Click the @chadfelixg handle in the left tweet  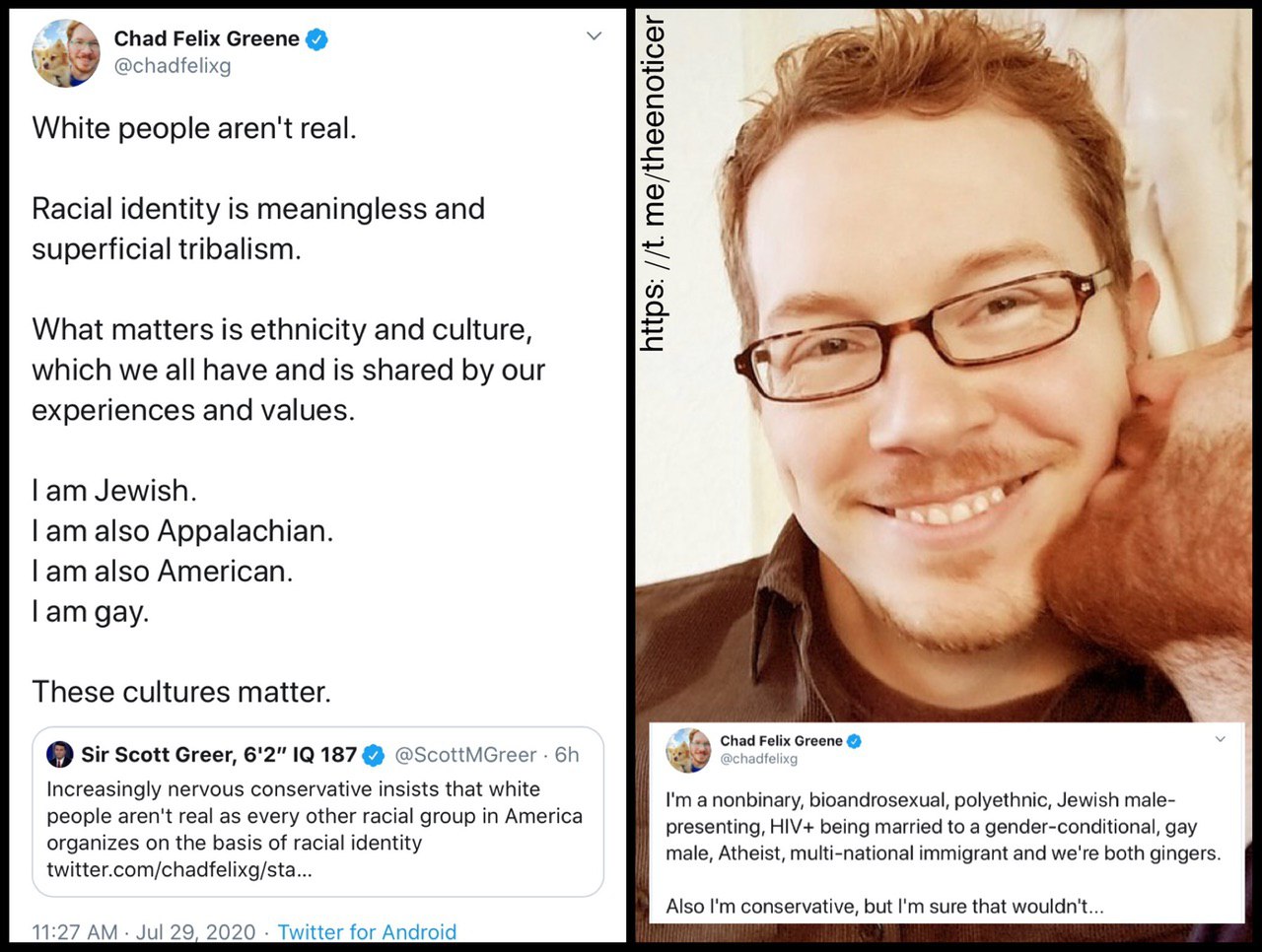point(173,66)
